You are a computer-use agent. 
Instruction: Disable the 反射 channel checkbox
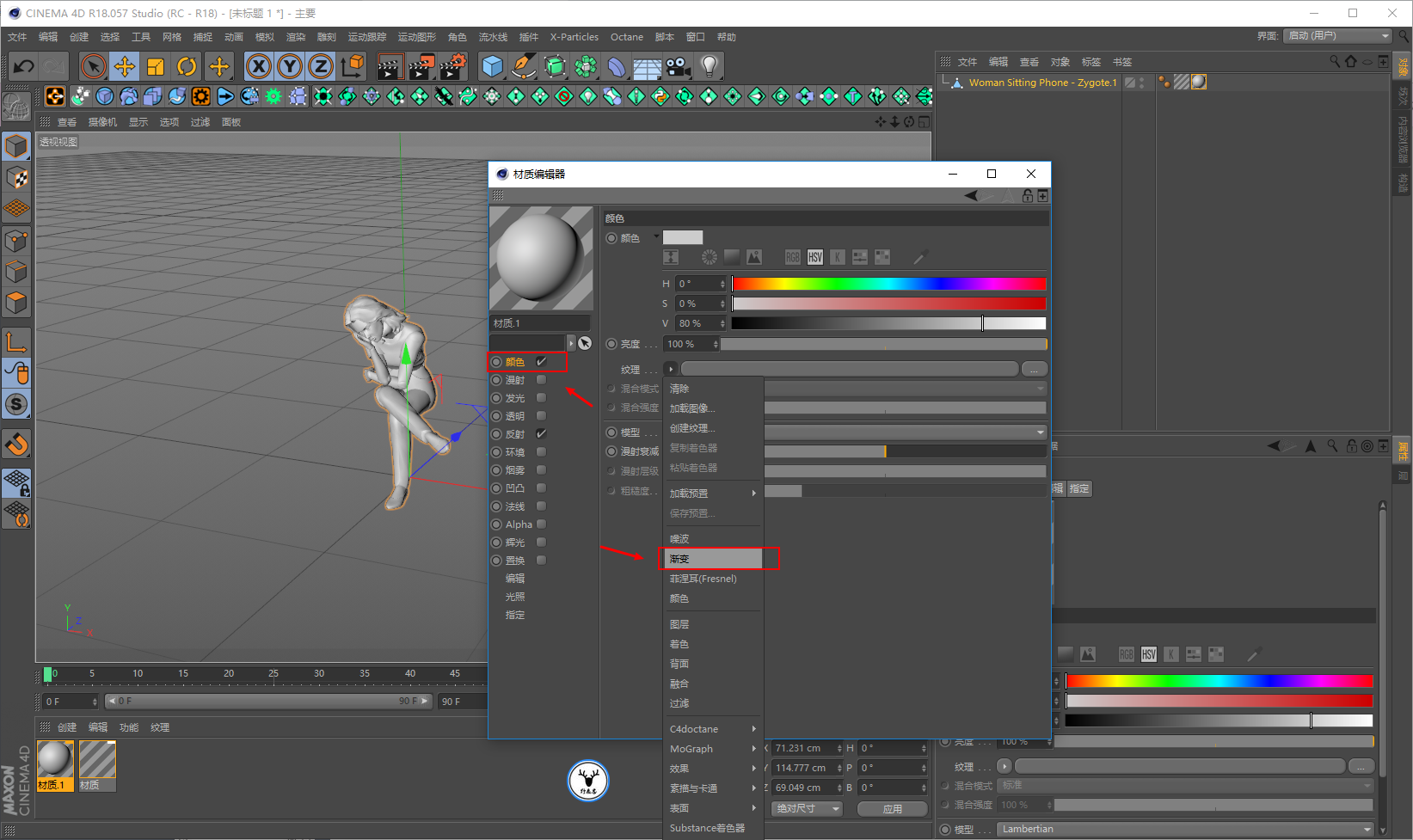point(541,434)
